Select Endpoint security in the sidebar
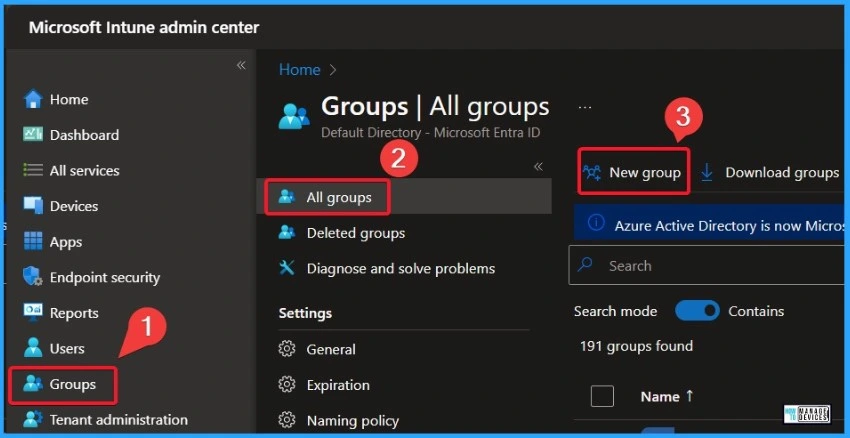Viewport: 850px width, 438px height. 105,278
